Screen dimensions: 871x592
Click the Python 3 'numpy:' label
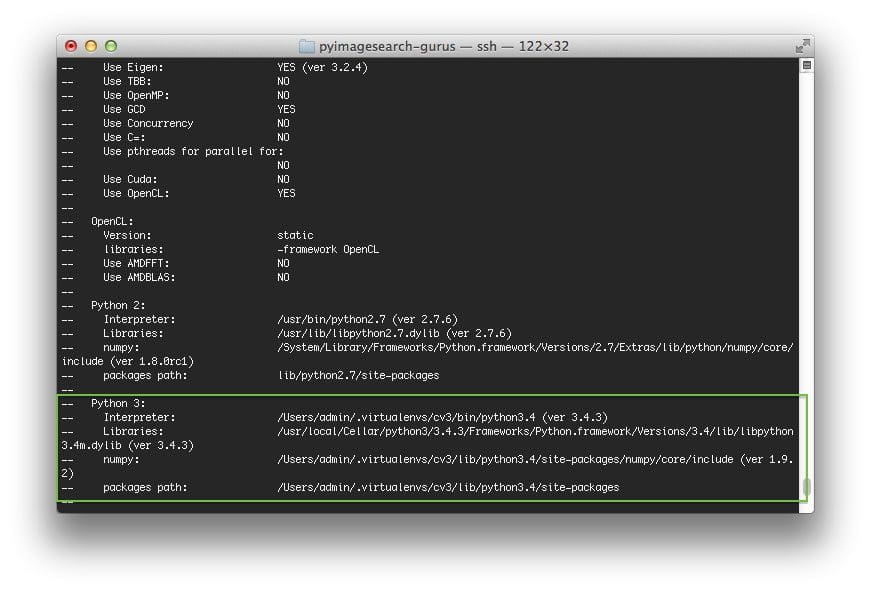(121, 459)
